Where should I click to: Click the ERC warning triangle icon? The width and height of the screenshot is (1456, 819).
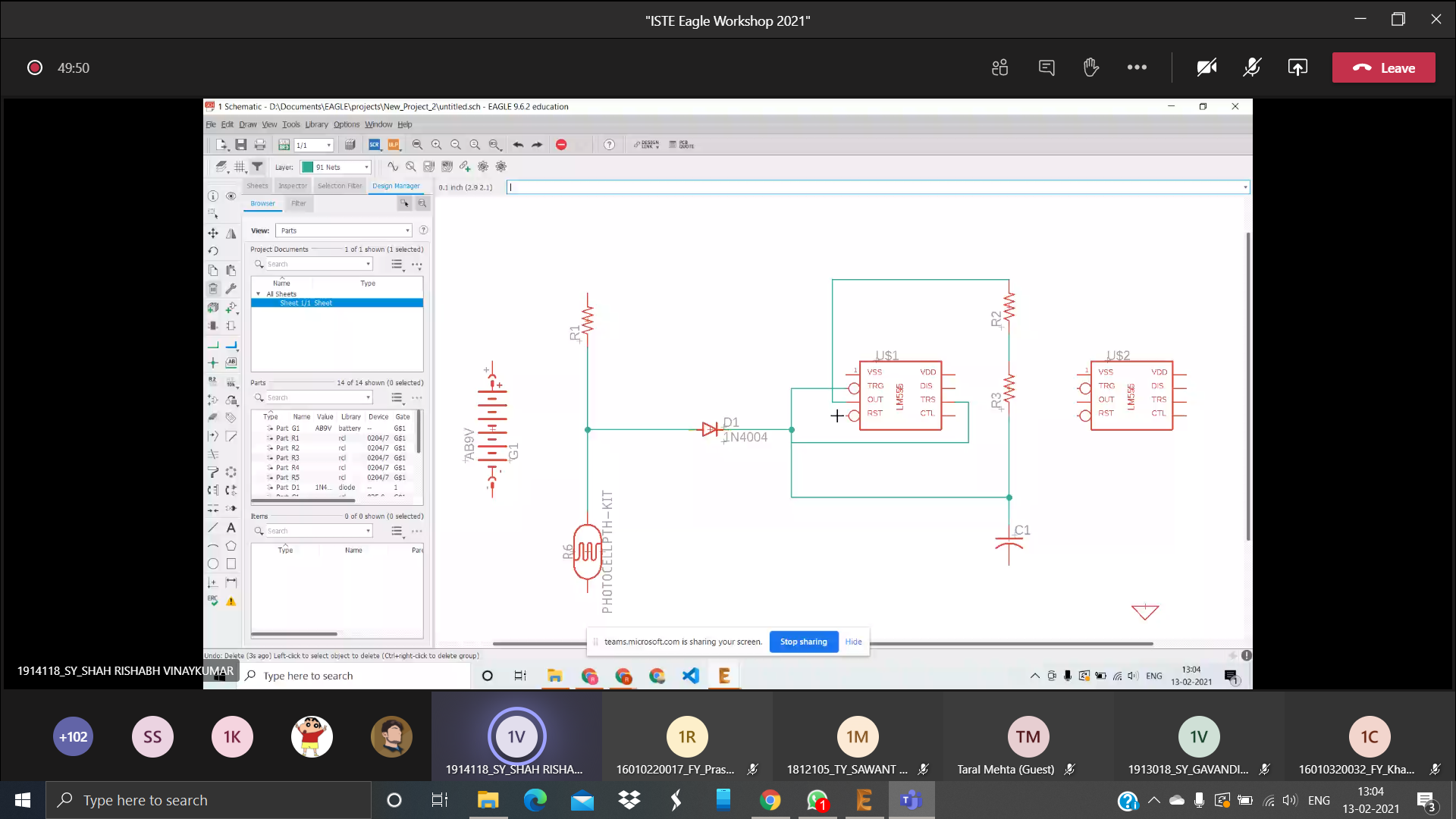(231, 601)
